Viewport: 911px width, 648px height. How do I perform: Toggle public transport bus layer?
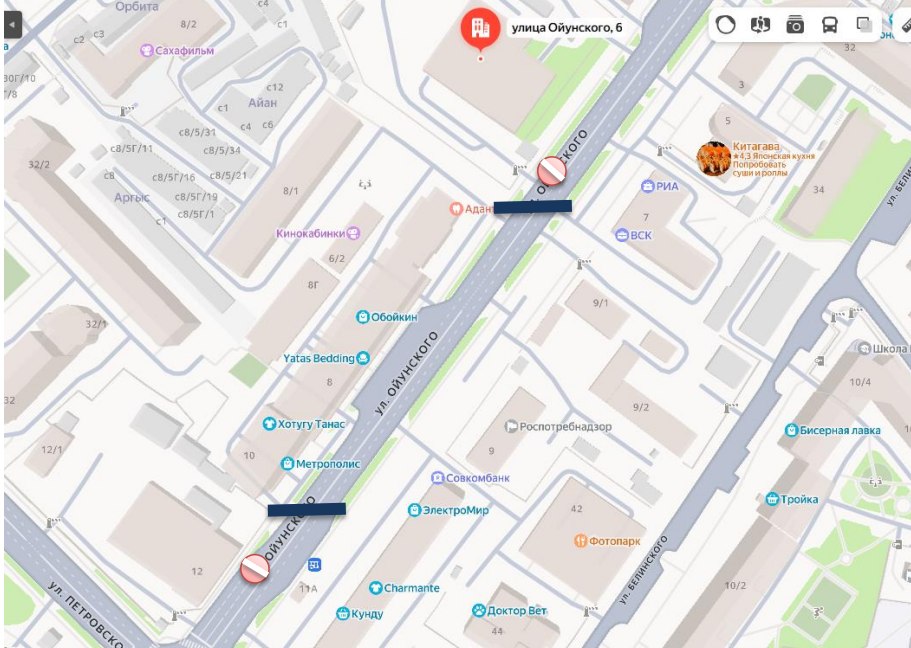click(x=829, y=24)
